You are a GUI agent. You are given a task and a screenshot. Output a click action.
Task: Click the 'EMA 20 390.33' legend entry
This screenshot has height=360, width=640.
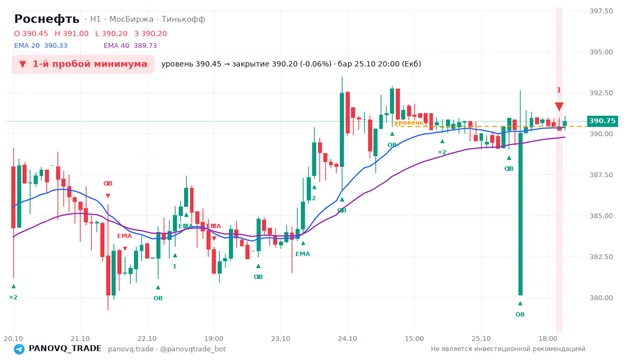click(41, 46)
